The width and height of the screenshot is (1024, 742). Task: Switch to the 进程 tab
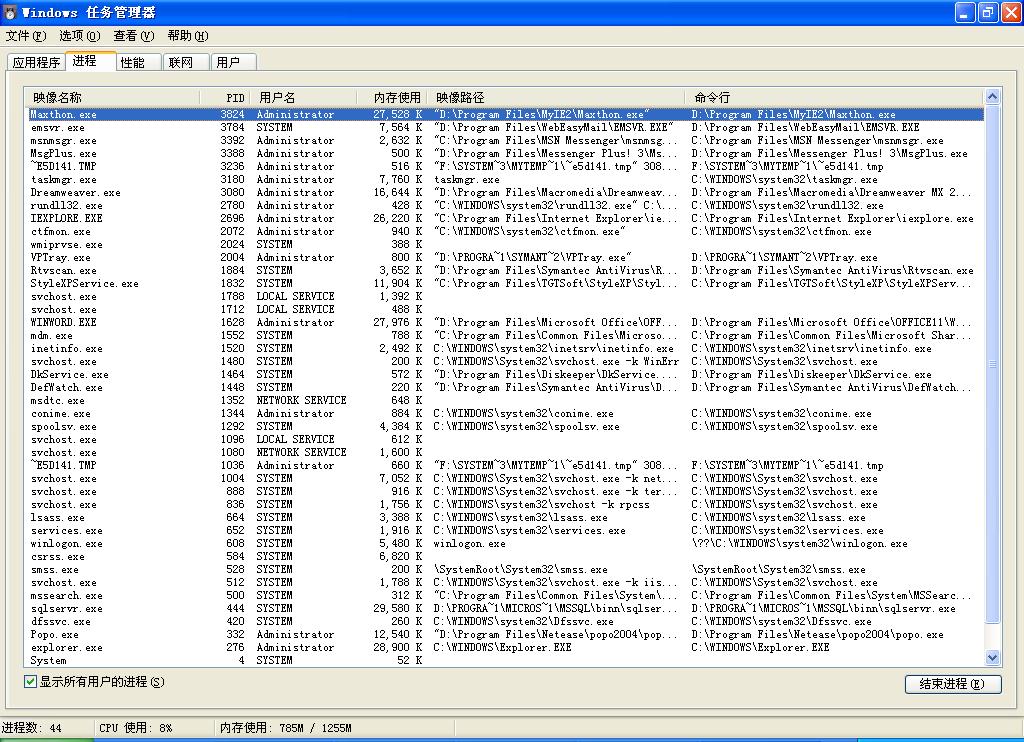pos(90,61)
